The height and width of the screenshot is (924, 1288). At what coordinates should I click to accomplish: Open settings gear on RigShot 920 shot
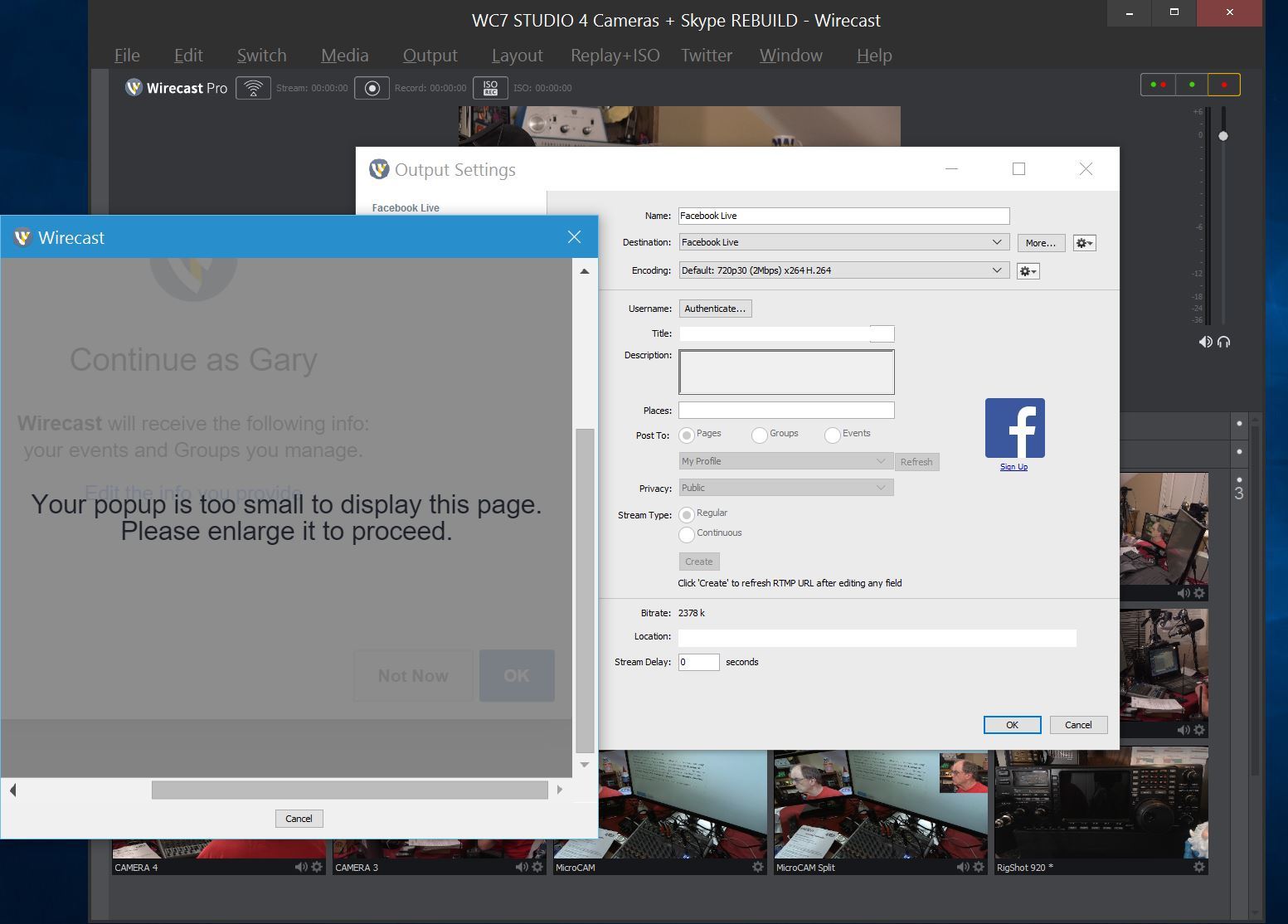pos(1199,868)
